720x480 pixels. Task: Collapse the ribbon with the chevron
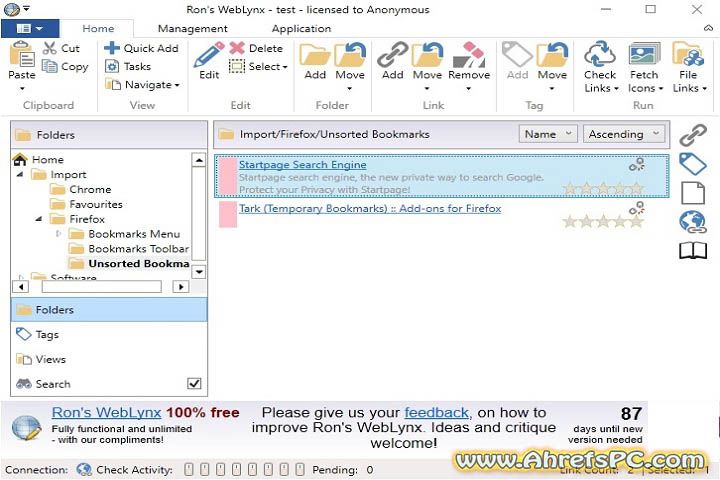click(709, 28)
